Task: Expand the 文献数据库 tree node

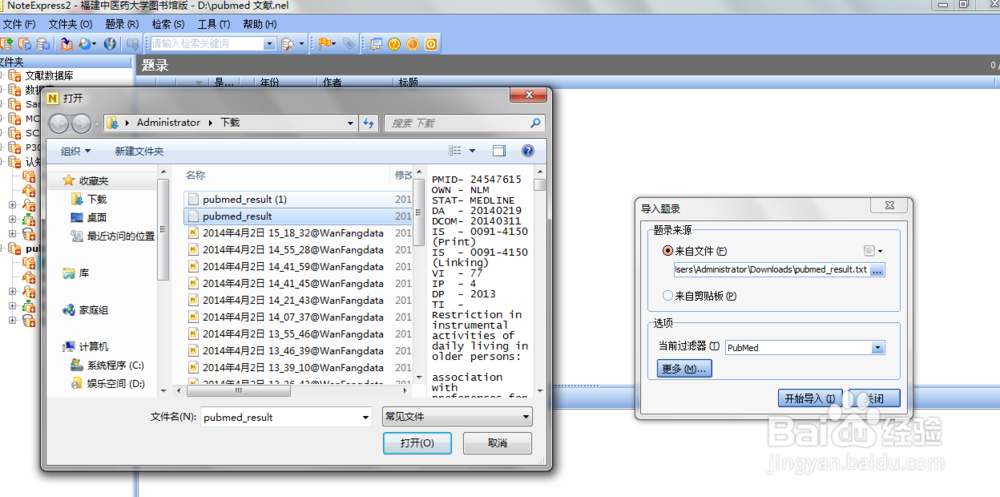Action: (1, 76)
